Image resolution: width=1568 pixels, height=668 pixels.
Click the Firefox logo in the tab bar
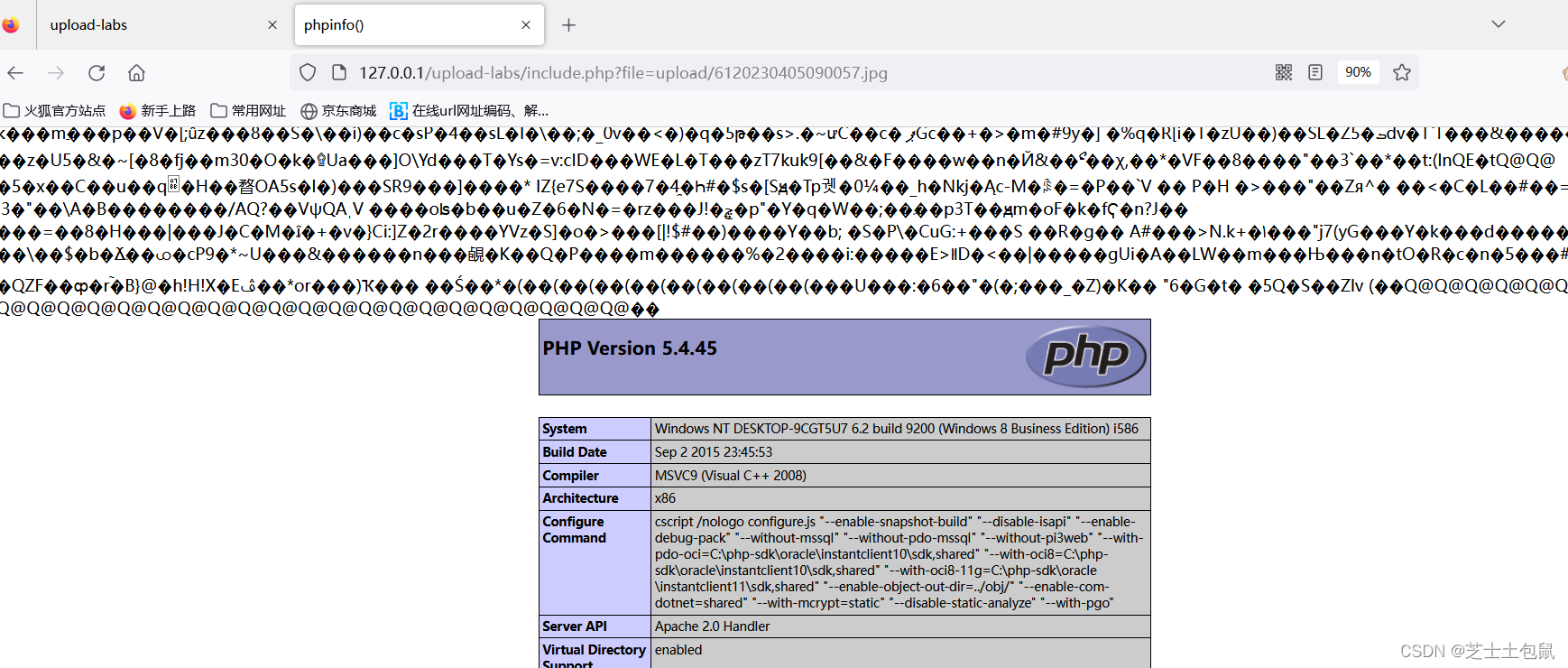pos(10,25)
